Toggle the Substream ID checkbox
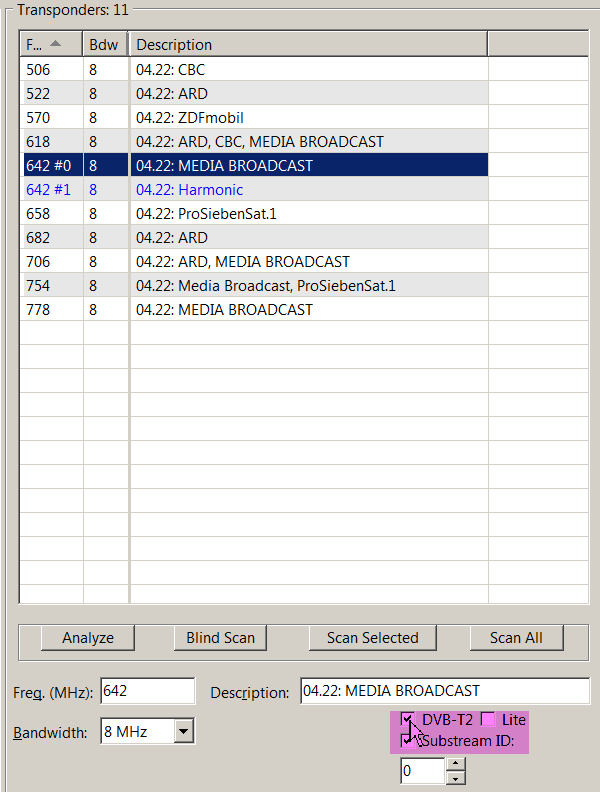This screenshot has width=600, height=792. coord(407,741)
